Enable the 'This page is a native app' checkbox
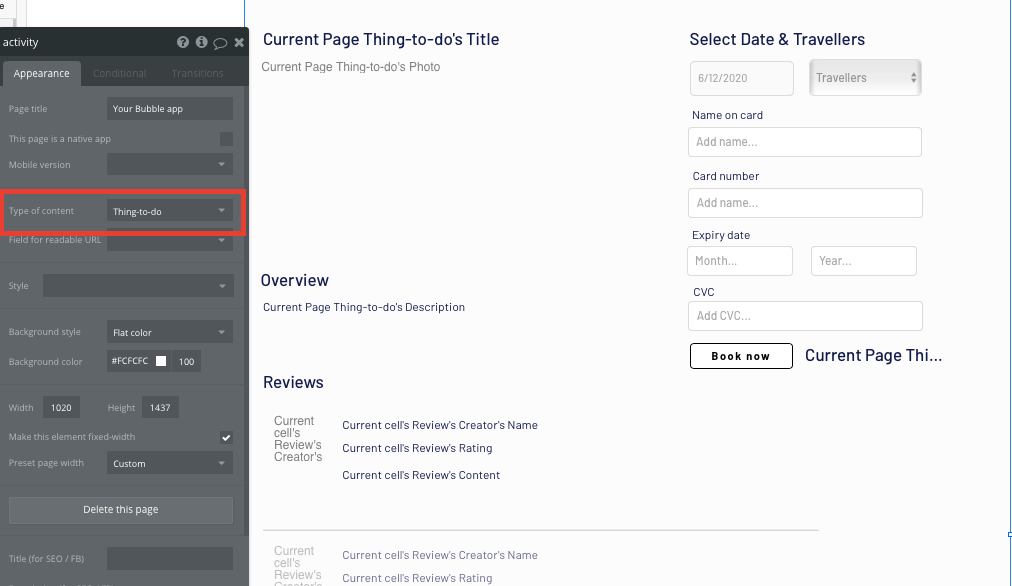Viewport: 1012px width, 586px height. [x=227, y=139]
